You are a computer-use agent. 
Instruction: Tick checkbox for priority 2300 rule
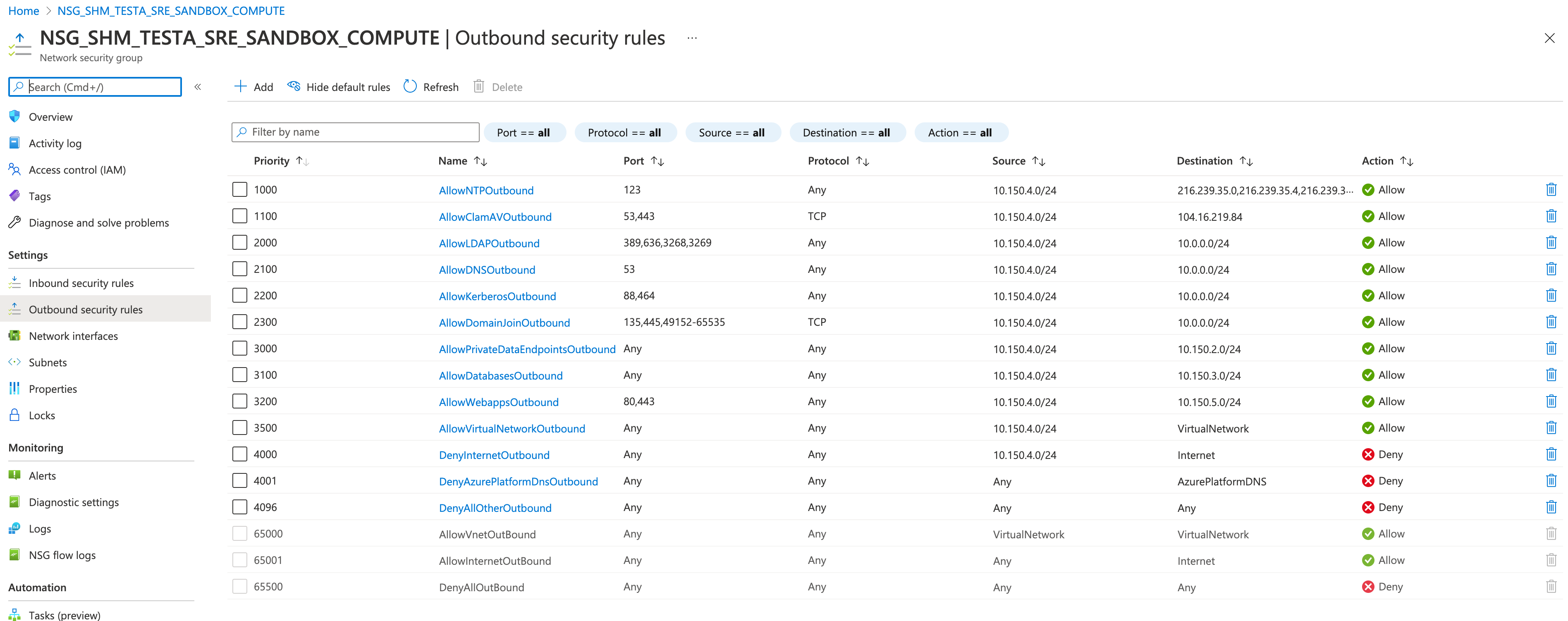[x=240, y=322]
